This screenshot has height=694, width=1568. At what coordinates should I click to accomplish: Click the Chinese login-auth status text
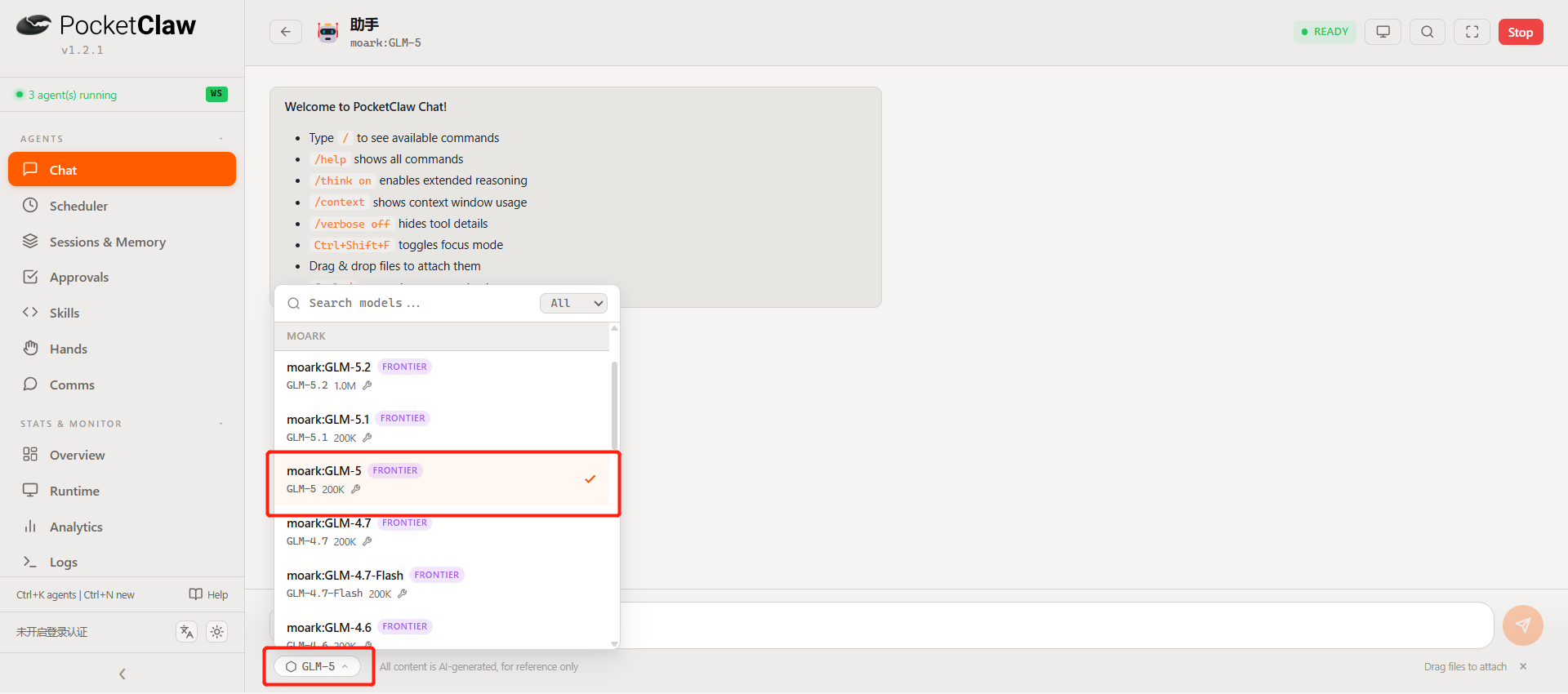(51, 632)
